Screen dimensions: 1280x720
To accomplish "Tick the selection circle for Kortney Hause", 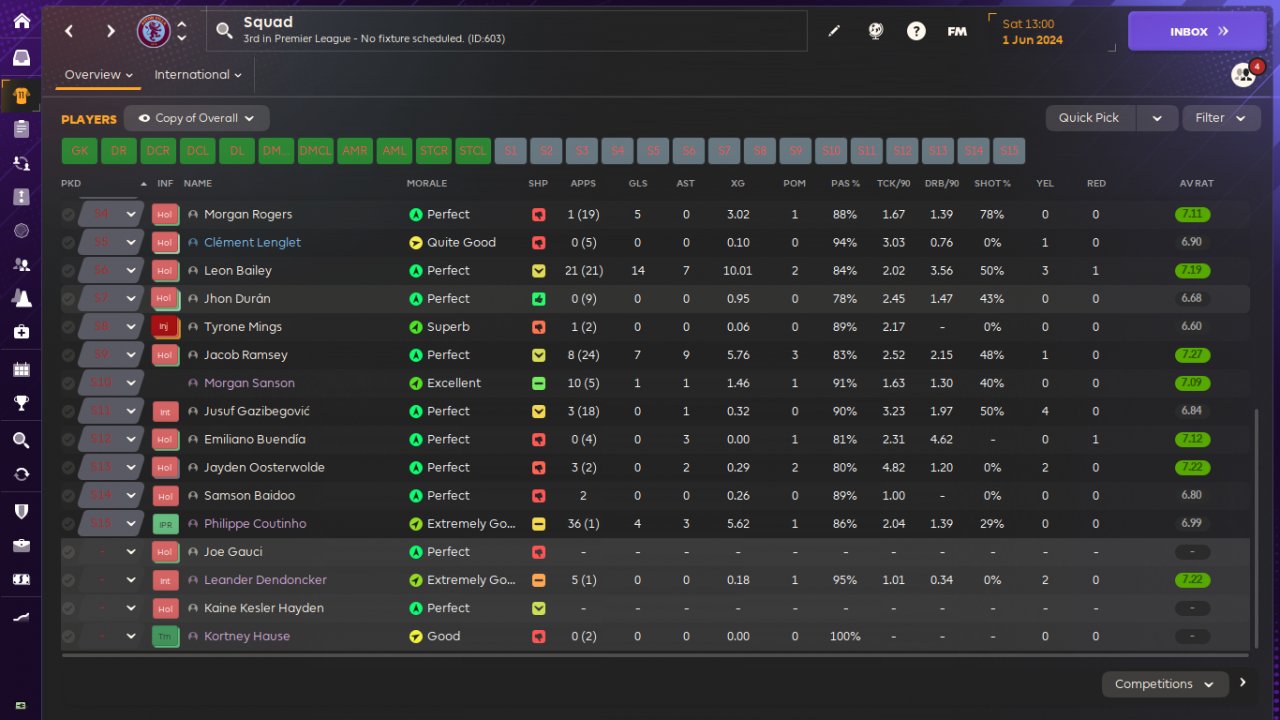I will point(68,636).
